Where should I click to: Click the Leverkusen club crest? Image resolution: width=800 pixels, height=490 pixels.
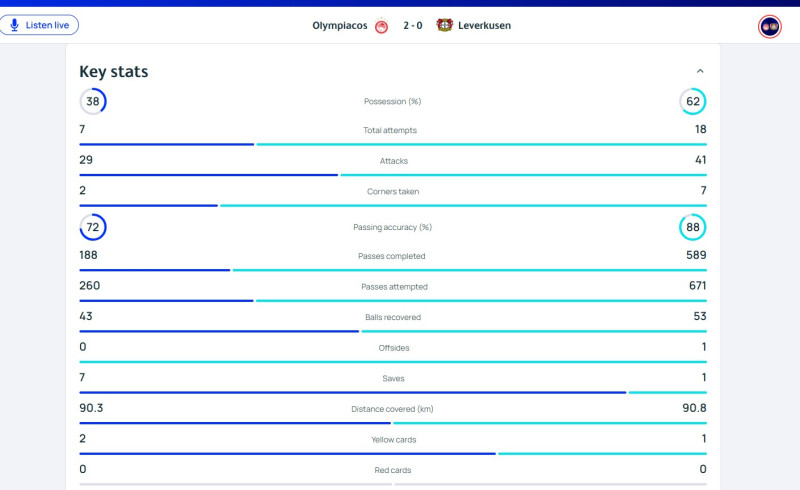click(x=444, y=26)
